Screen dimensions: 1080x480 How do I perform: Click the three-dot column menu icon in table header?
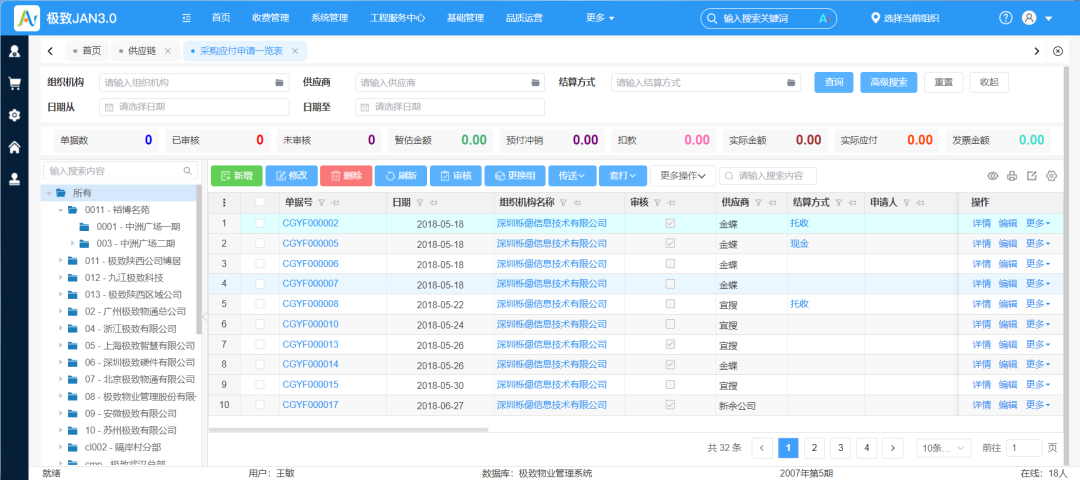(223, 202)
